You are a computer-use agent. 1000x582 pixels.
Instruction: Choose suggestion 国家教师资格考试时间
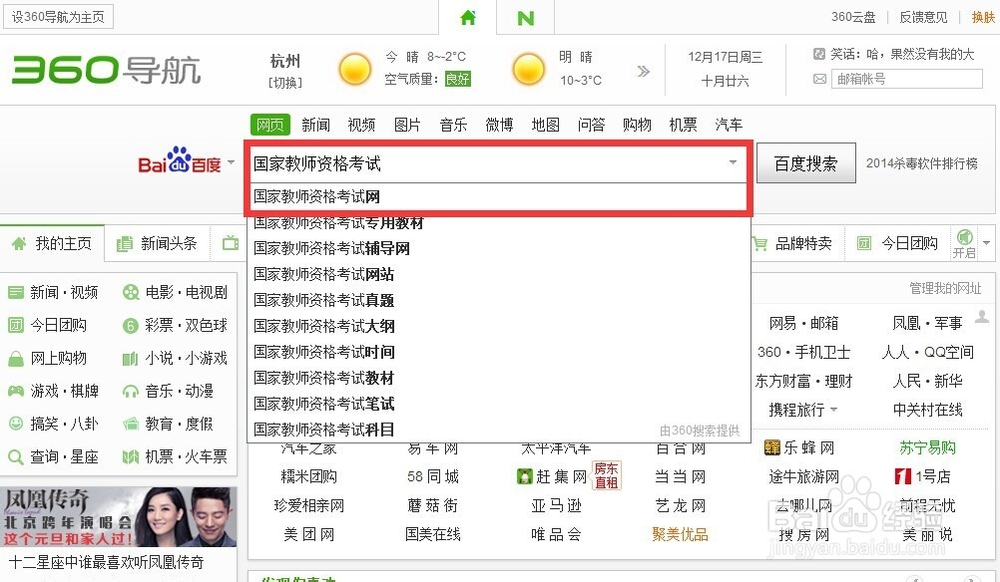pos(497,352)
